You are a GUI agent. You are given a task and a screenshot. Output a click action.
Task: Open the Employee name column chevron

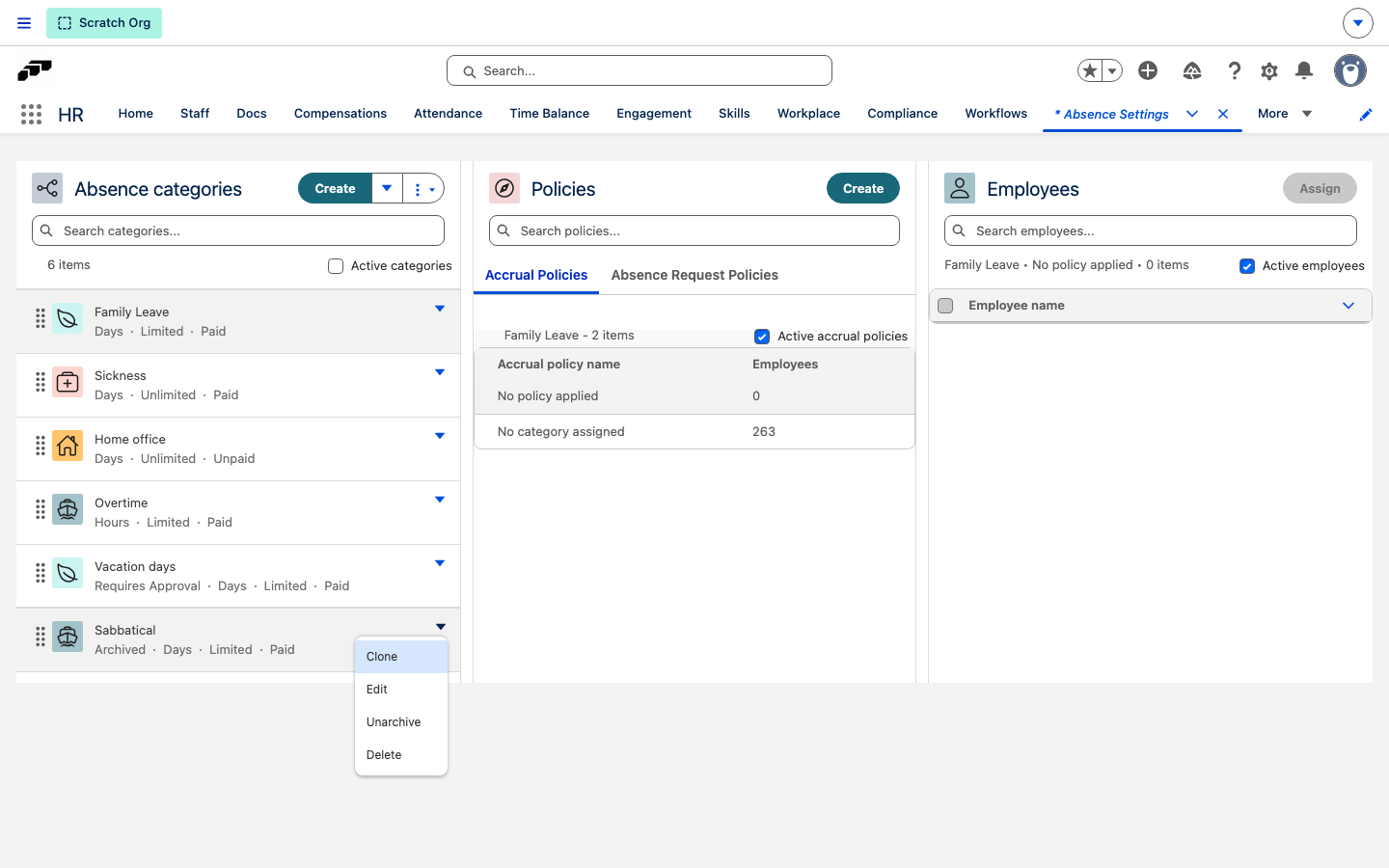pos(1348,306)
